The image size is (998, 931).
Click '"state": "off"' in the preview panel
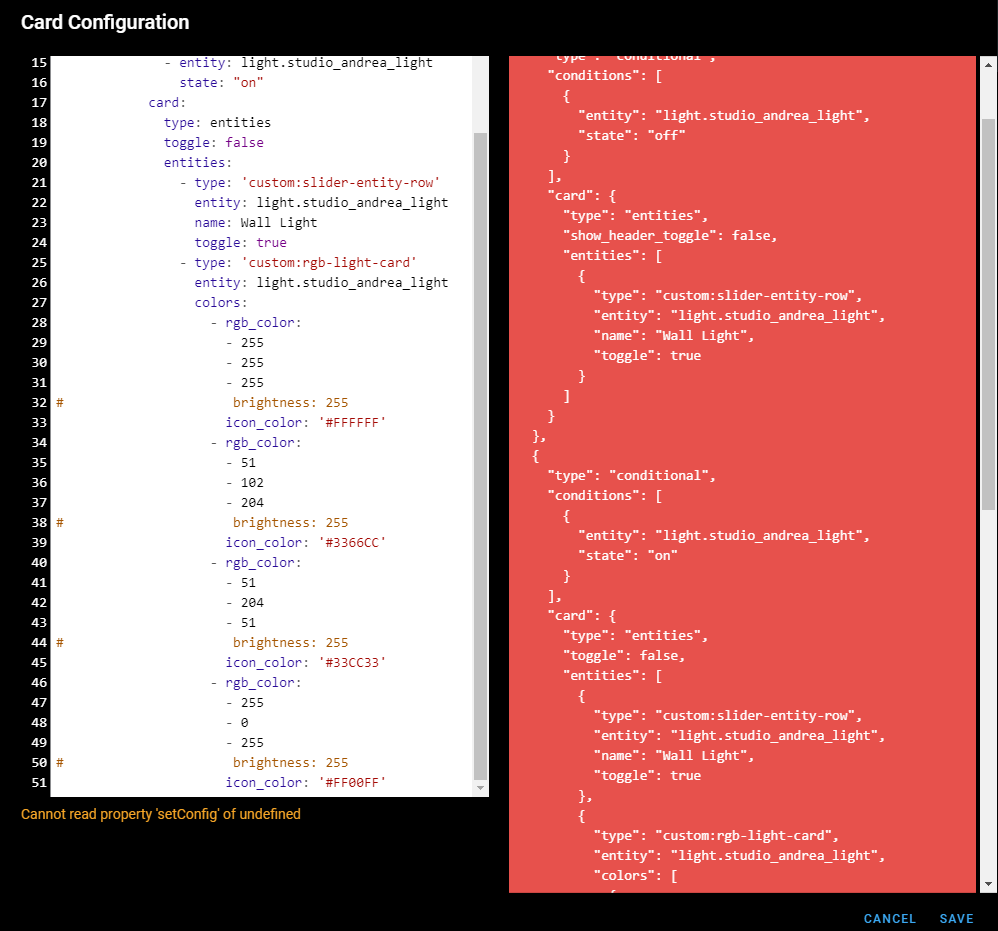pos(631,136)
